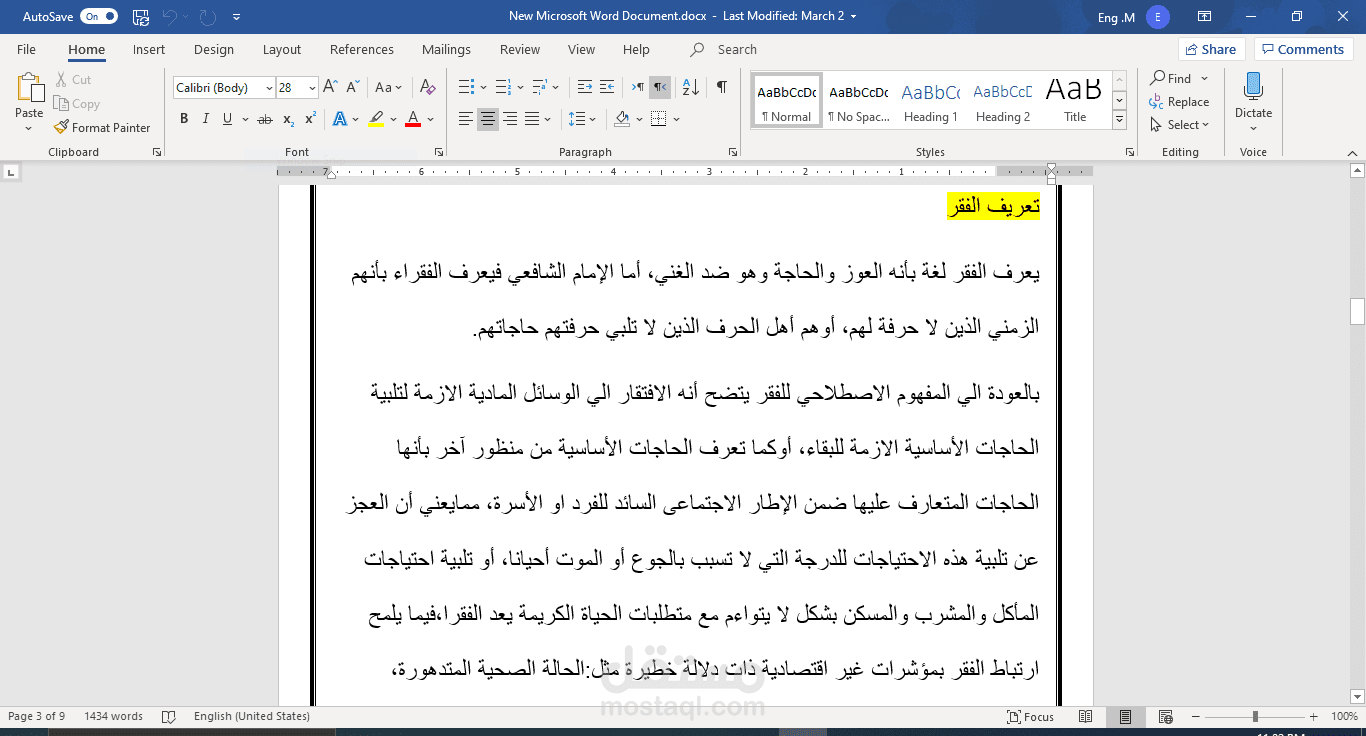Open the Comments button
The image size is (1366, 736).
[1305, 49]
